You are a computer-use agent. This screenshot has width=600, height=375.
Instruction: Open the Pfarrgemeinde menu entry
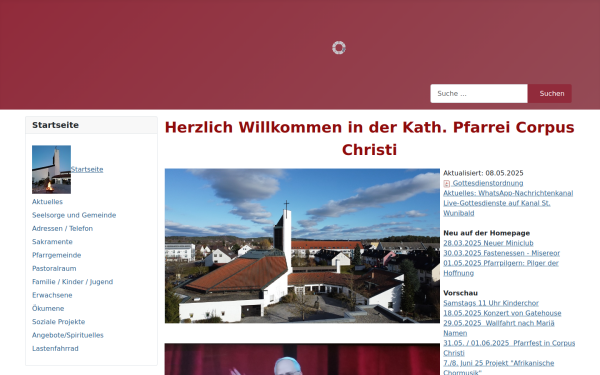point(57,255)
